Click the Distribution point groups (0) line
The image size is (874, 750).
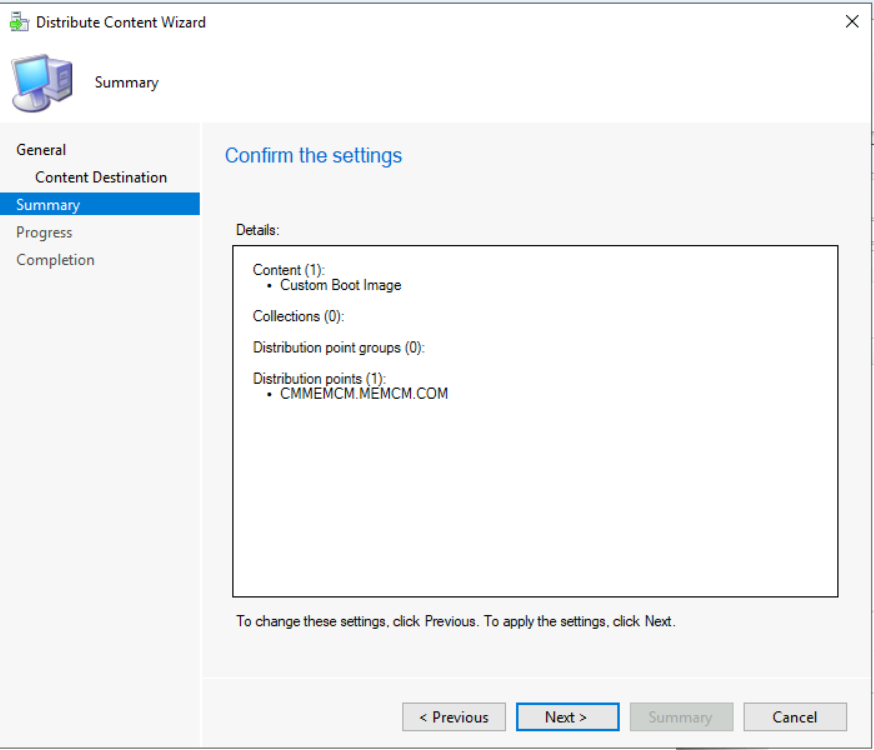tap(338, 348)
